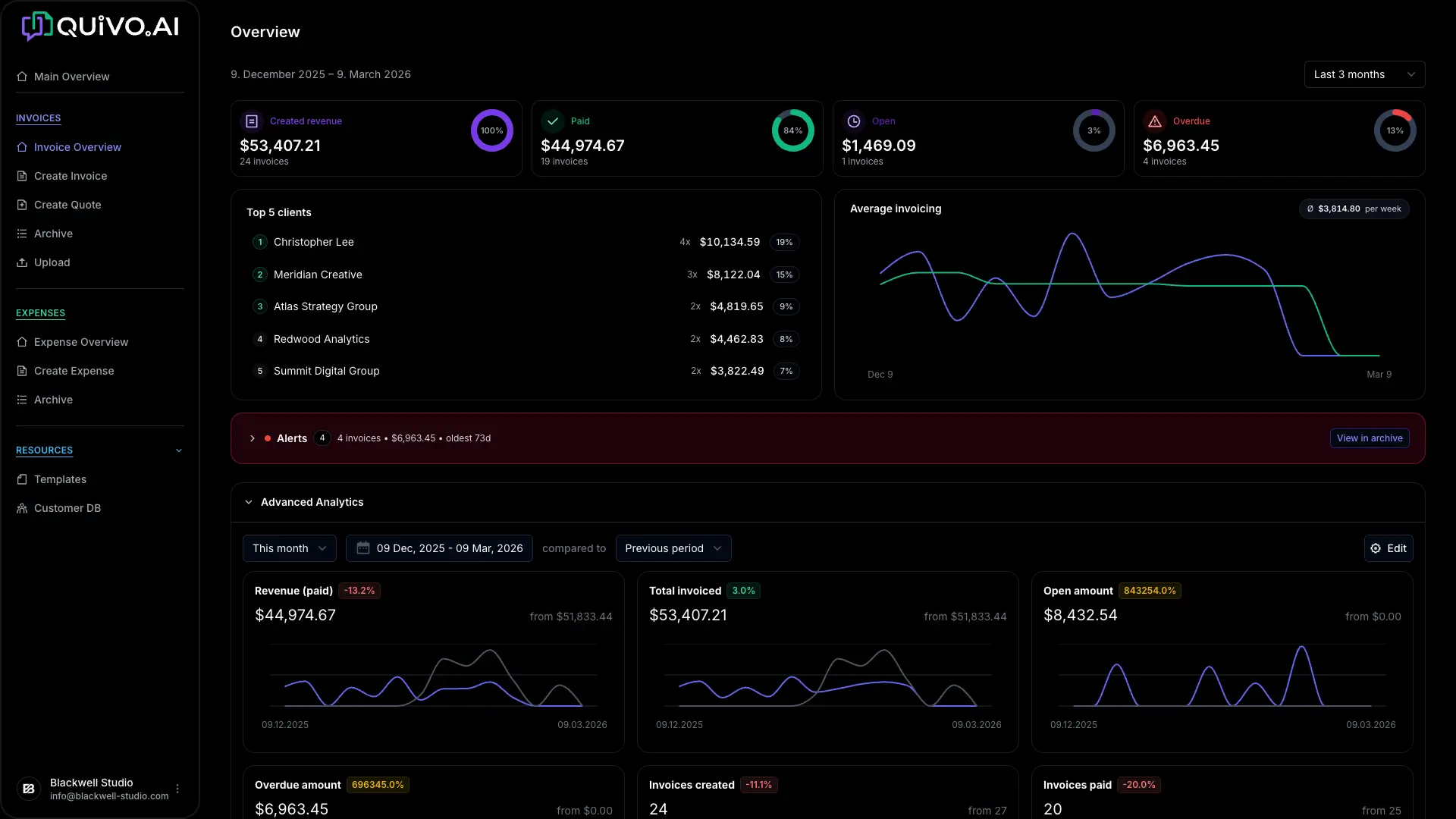Viewport: 1456px width, 819px height.
Task: Open the Last 3 months dropdown
Action: click(x=1363, y=74)
